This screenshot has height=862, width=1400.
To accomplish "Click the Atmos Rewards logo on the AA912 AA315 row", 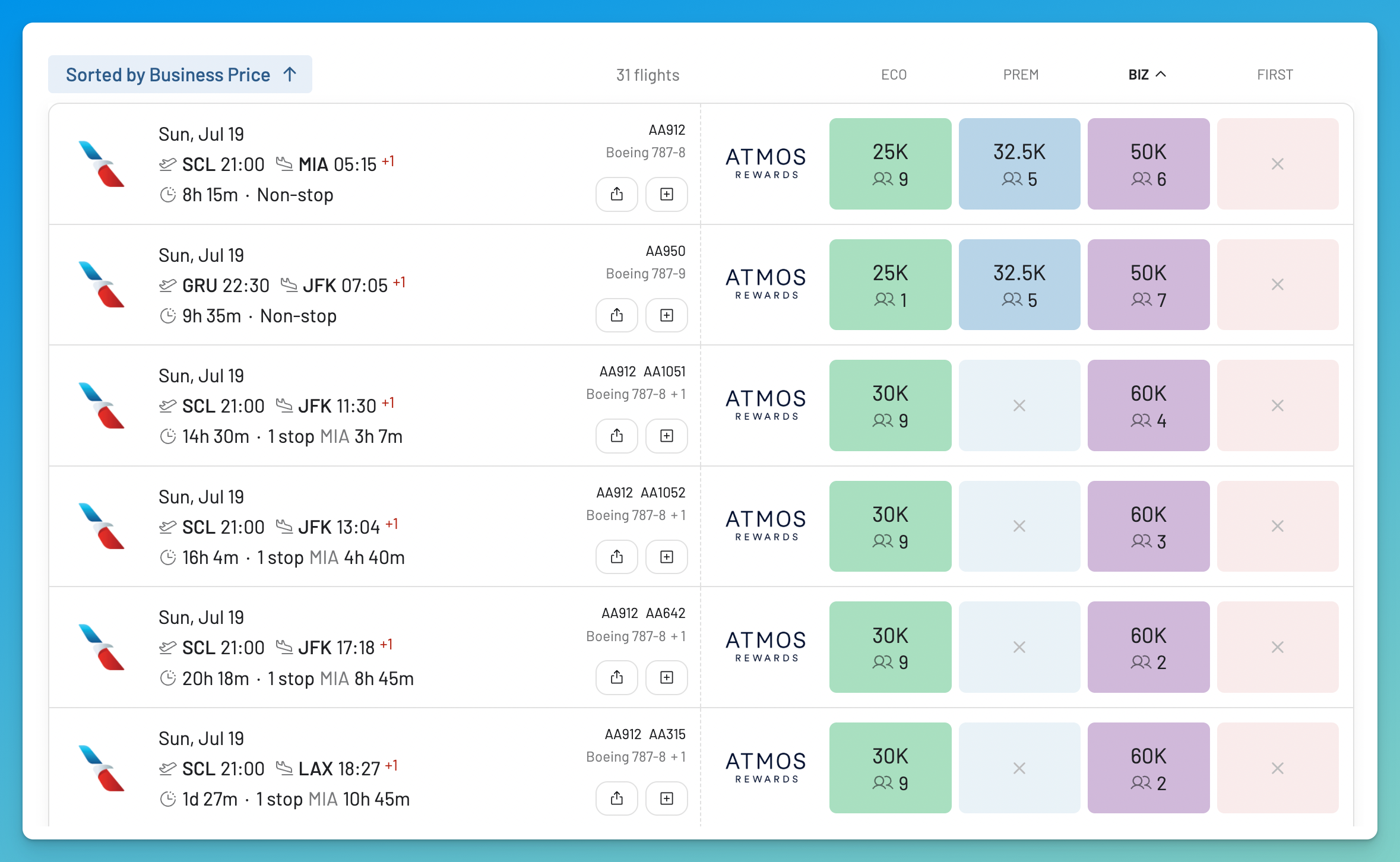I will (x=766, y=768).
